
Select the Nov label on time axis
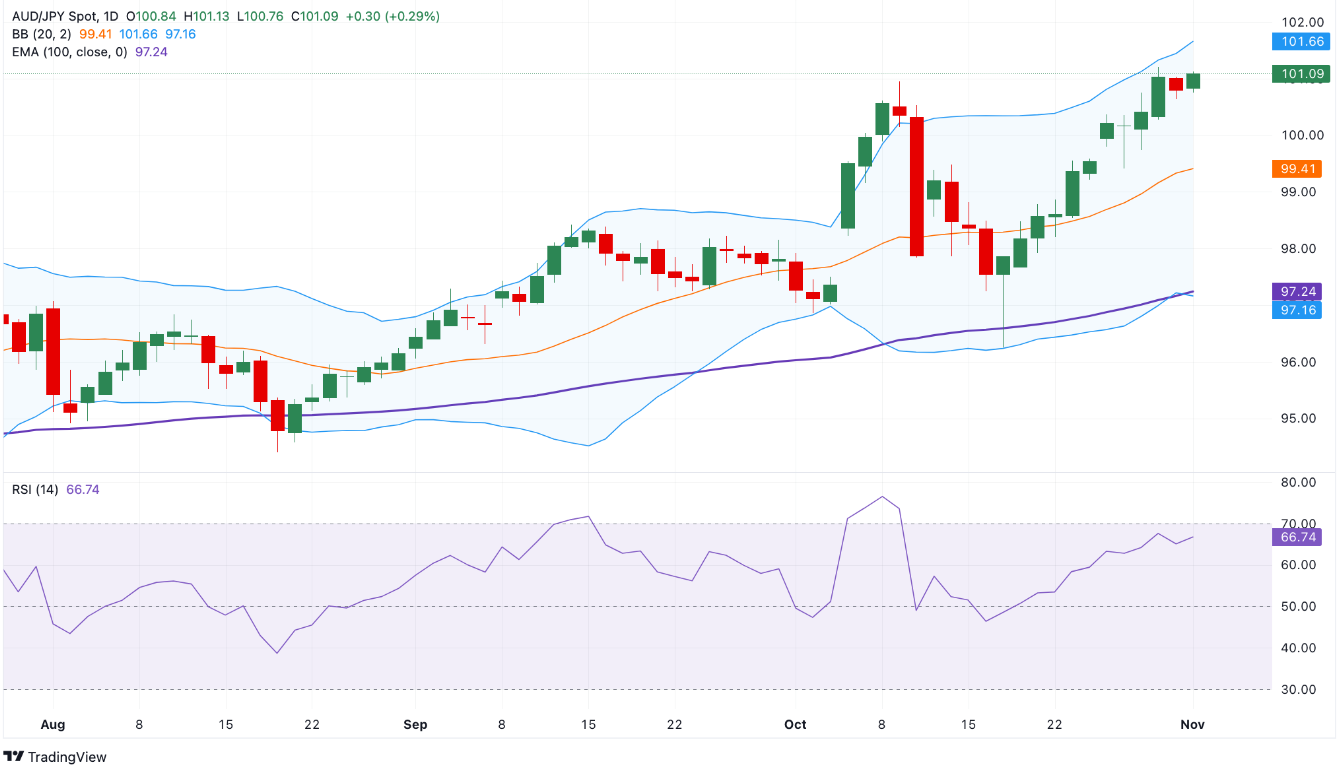(x=1192, y=724)
